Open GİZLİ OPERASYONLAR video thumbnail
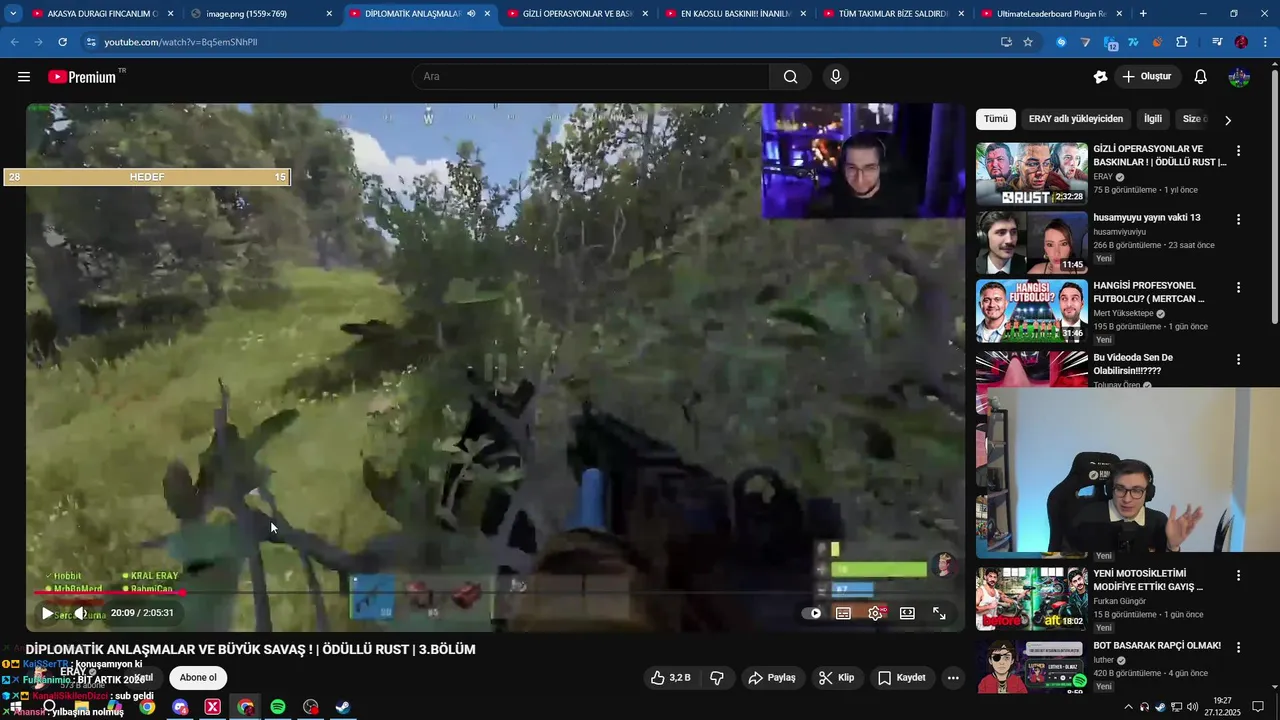 pyautogui.click(x=1031, y=174)
